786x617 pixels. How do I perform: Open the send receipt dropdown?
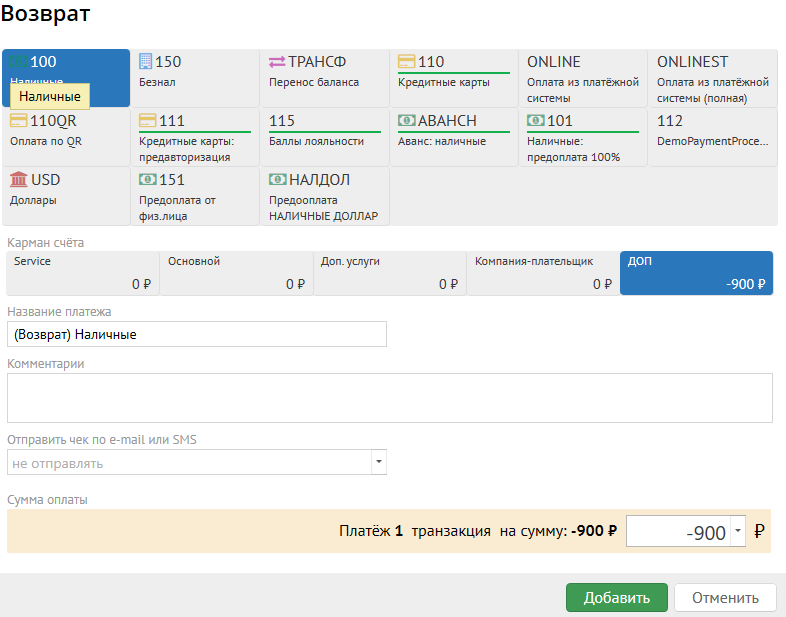pyautogui.click(x=378, y=463)
